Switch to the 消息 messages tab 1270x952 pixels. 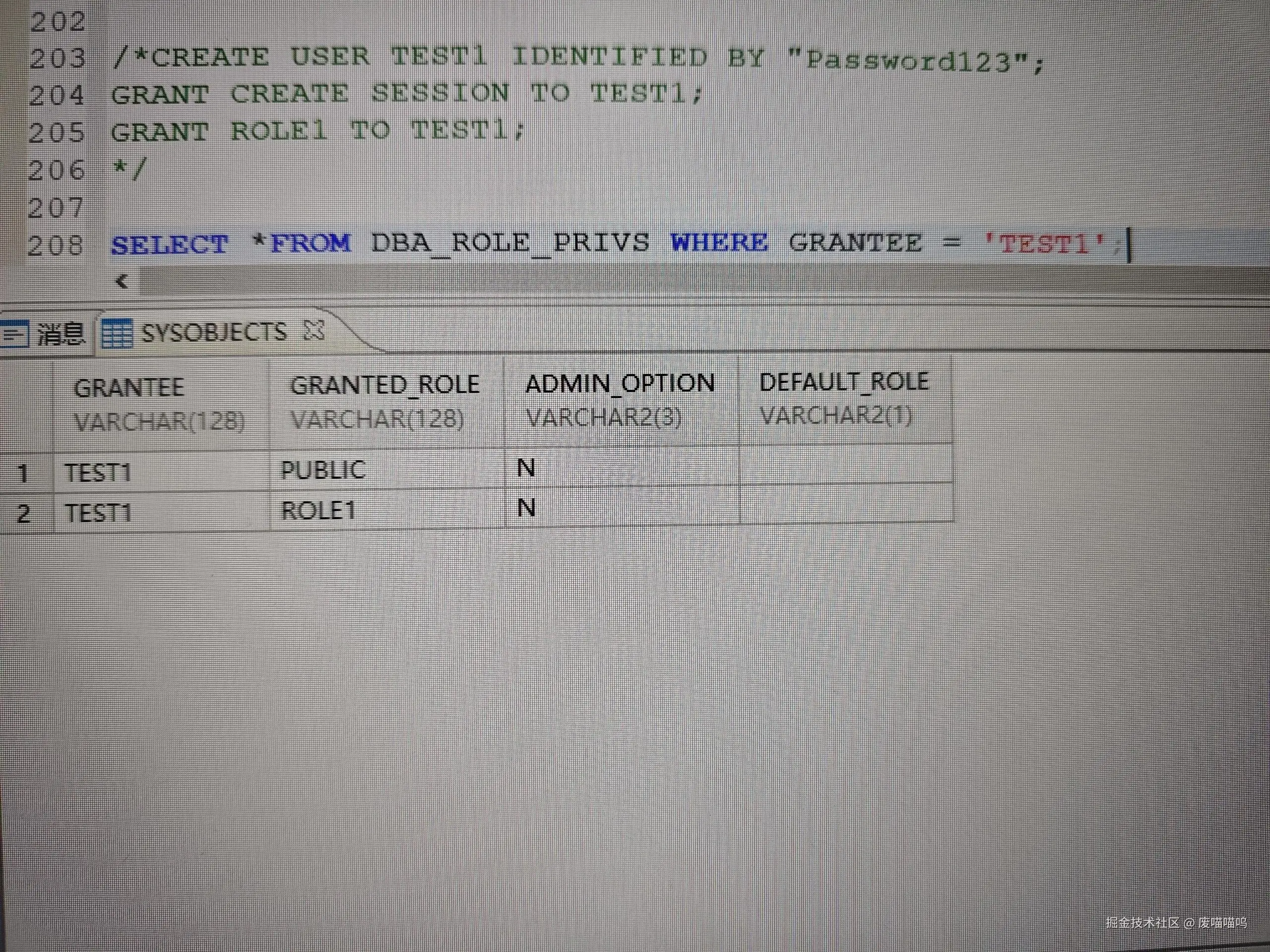pos(61,334)
